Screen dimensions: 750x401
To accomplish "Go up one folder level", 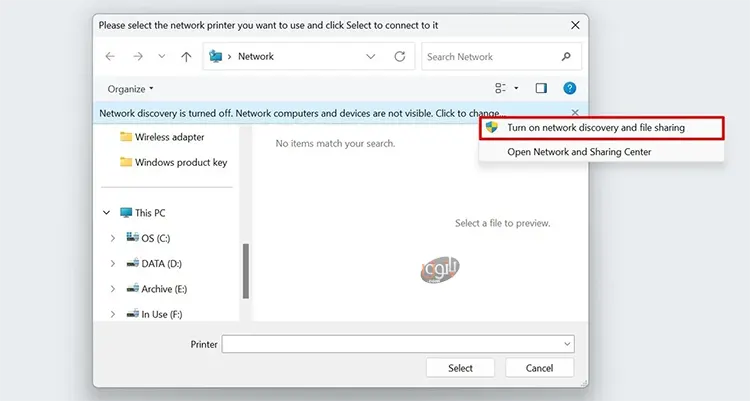I will 186,56.
